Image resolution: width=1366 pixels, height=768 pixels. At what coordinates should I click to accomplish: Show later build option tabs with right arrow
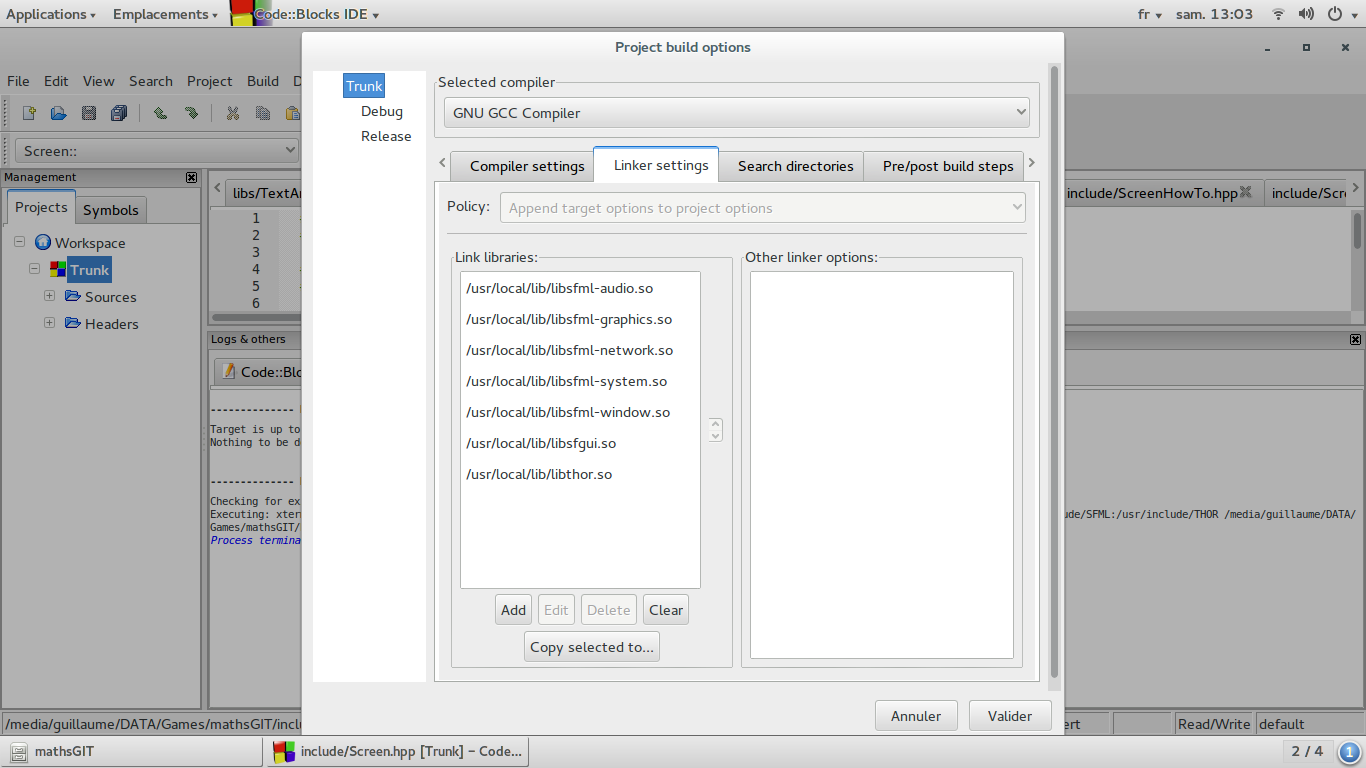pyautogui.click(x=1032, y=163)
